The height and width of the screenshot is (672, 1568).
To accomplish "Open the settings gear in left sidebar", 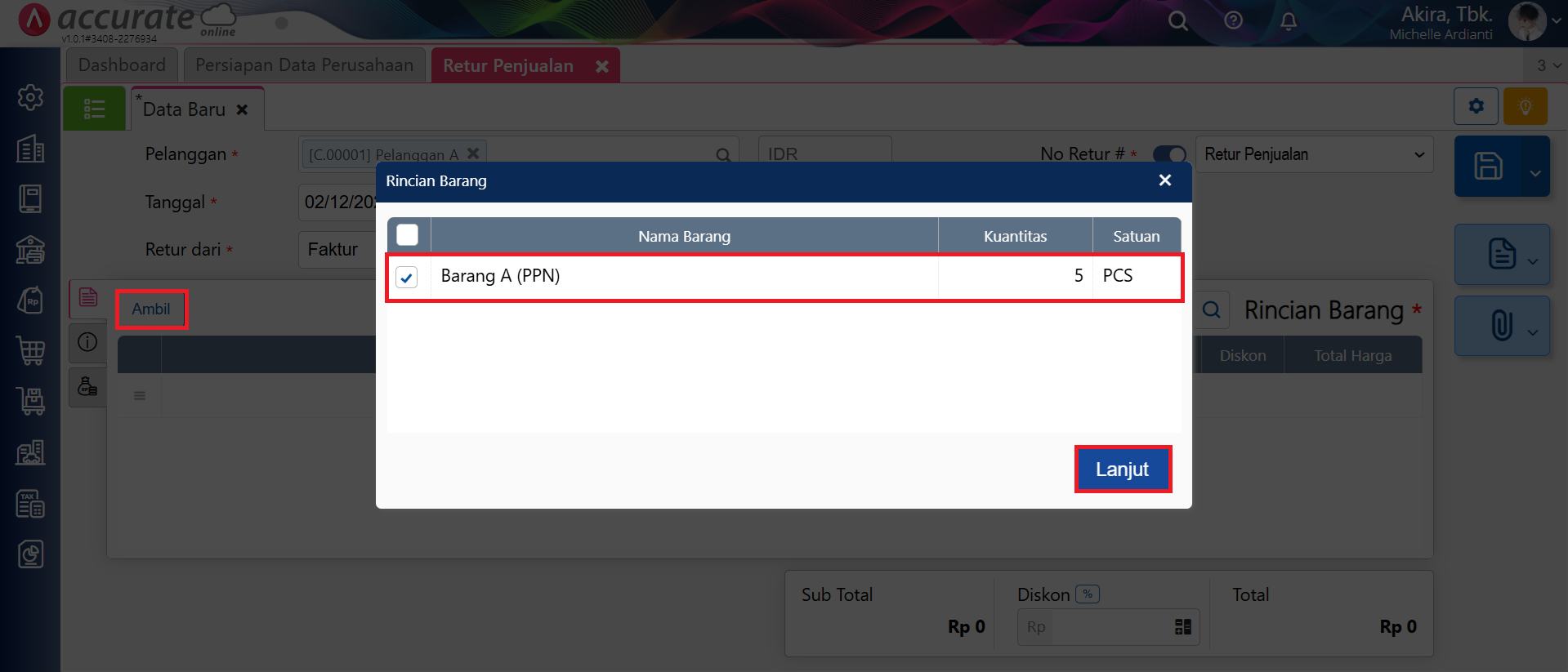I will point(30,97).
